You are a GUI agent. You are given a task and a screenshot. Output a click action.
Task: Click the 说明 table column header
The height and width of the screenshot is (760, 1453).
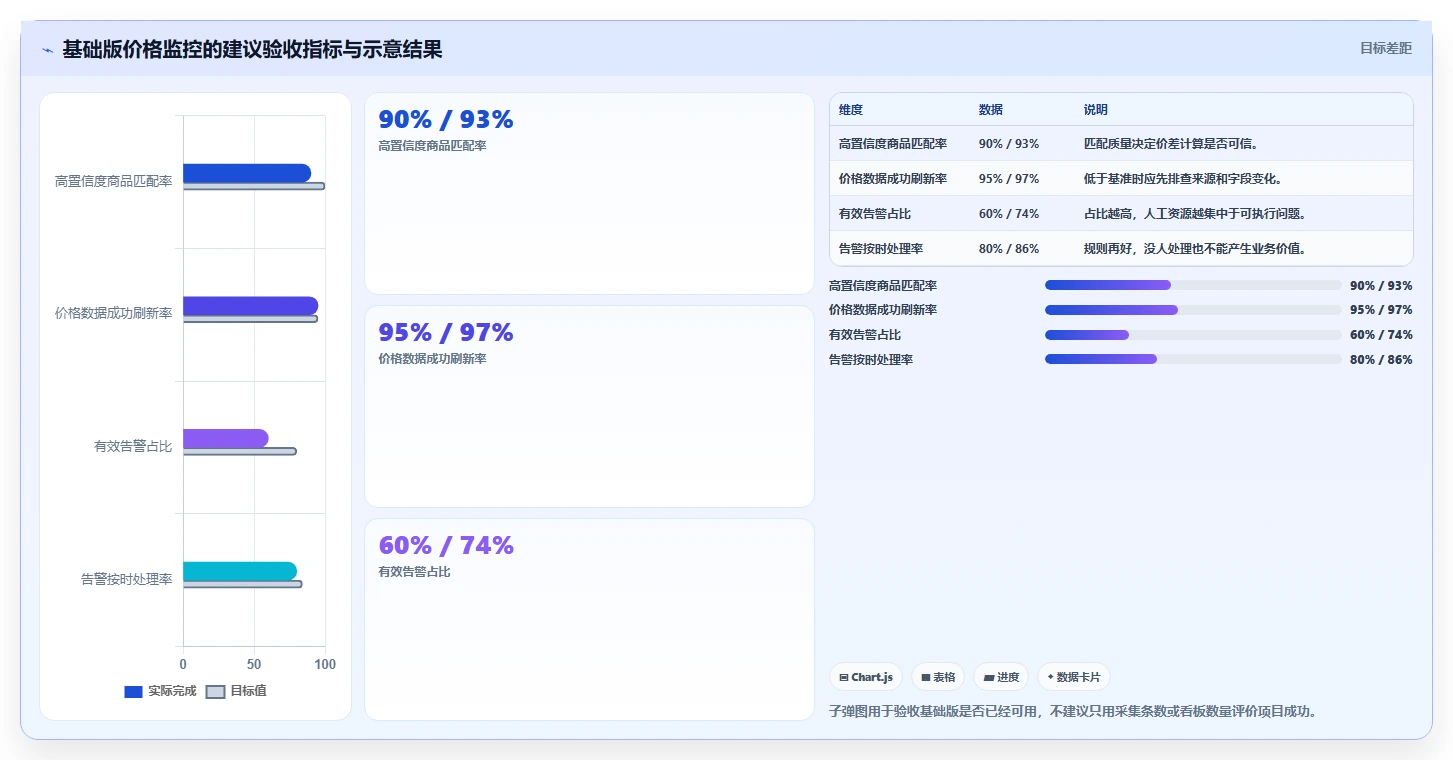(1096, 110)
